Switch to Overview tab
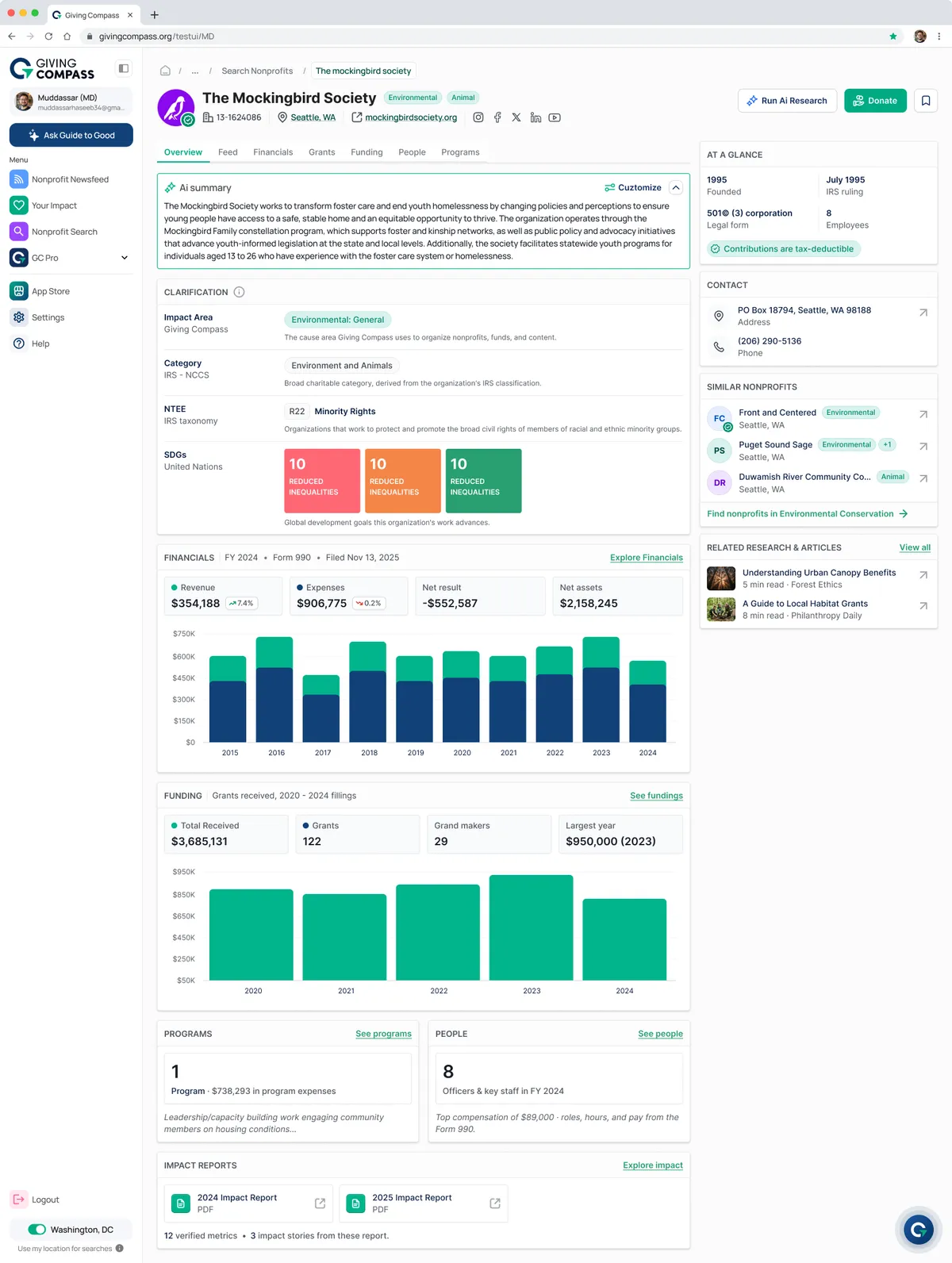This screenshot has width=952, height=1263. coord(183,152)
